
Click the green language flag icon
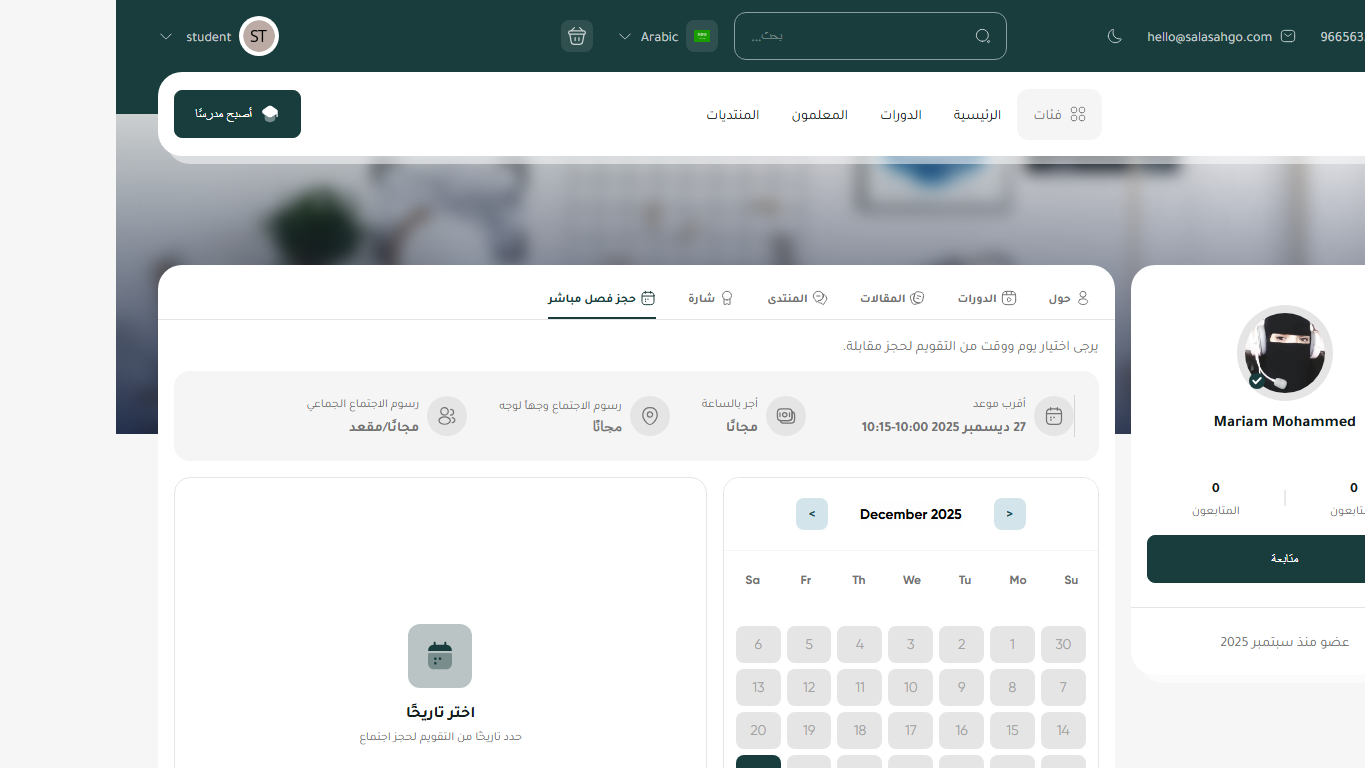pyautogui.click(x=702, y=36)
